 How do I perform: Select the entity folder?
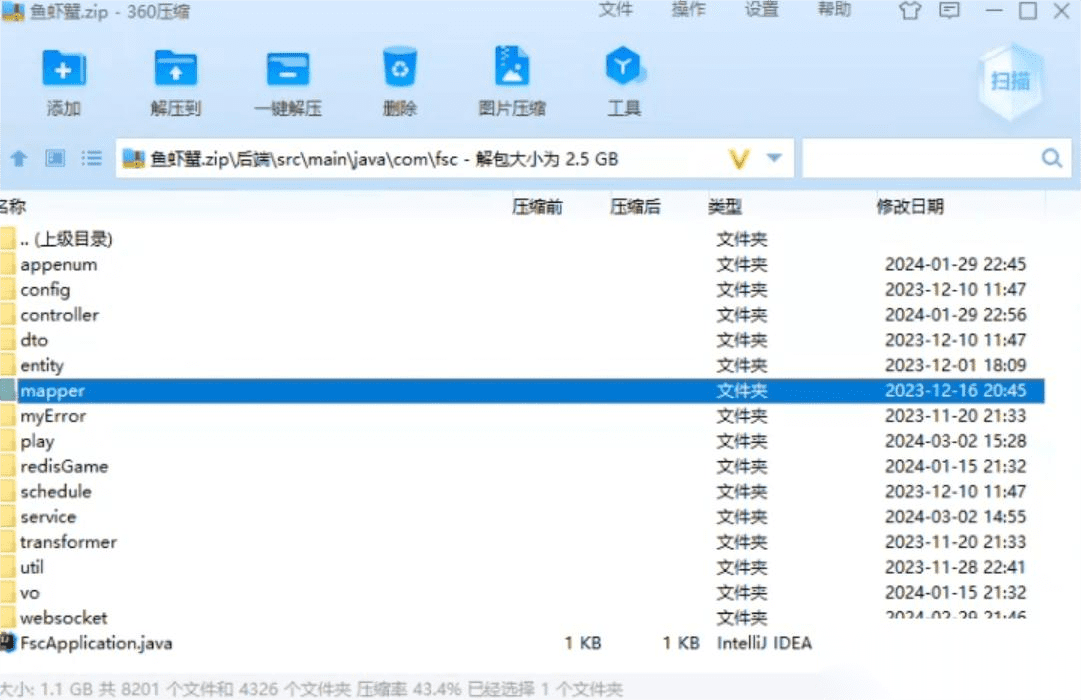coord(522,365)
